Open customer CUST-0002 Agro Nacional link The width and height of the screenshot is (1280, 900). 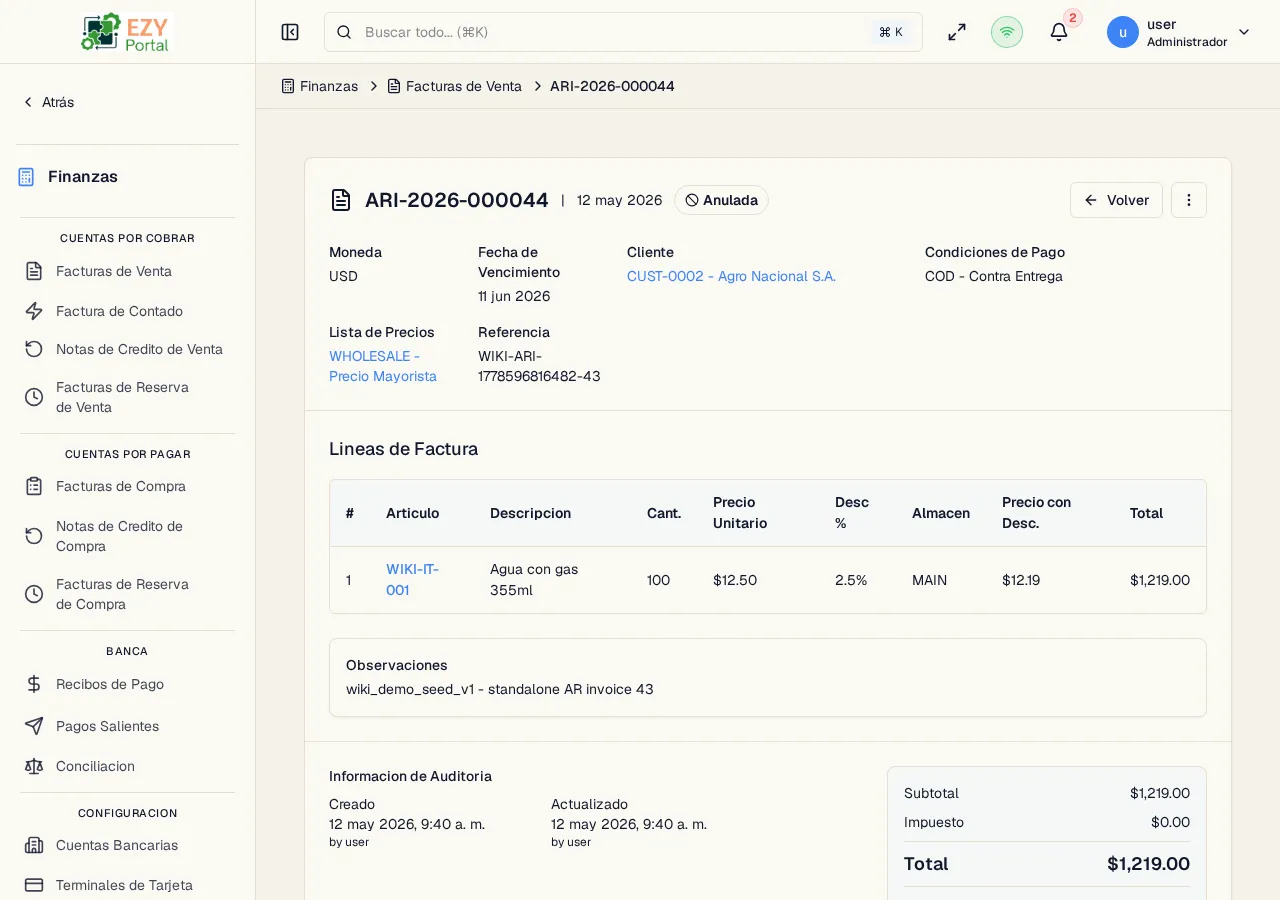tap(731, 276)
